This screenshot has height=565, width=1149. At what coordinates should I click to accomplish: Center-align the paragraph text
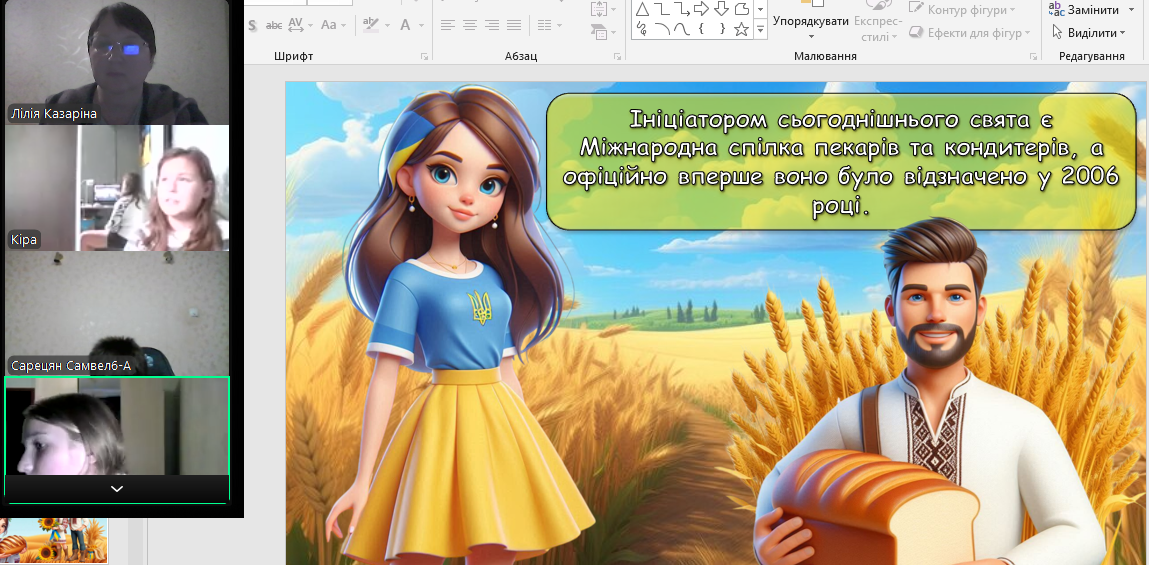pyautogui.click(x=470, y=25)
